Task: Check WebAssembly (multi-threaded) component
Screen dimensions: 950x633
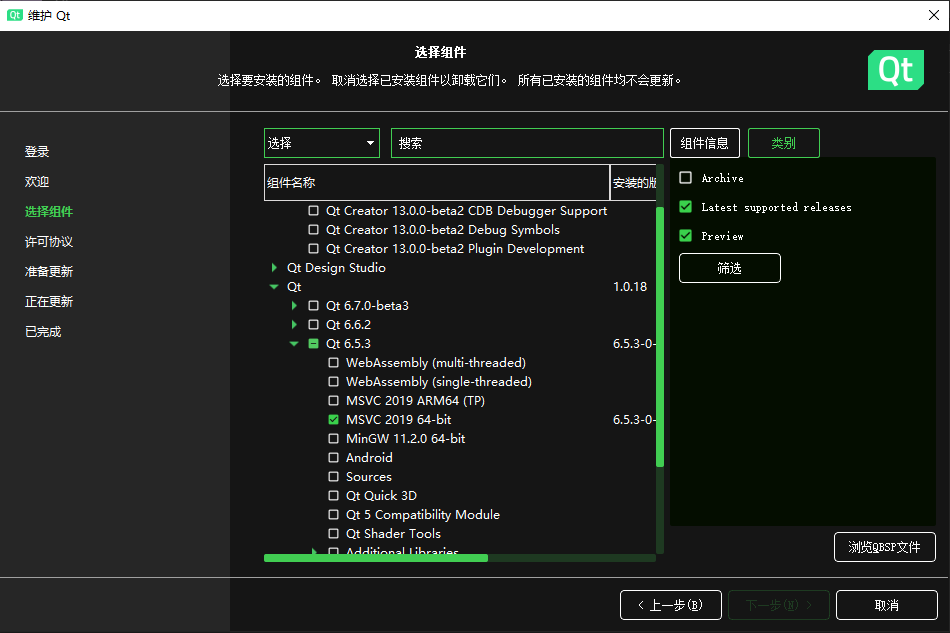Action: click(333, 362)
